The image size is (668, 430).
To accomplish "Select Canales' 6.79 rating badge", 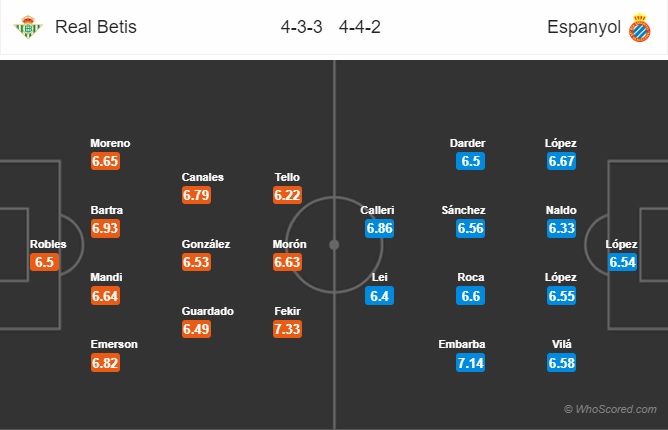I will coord(196,195).
